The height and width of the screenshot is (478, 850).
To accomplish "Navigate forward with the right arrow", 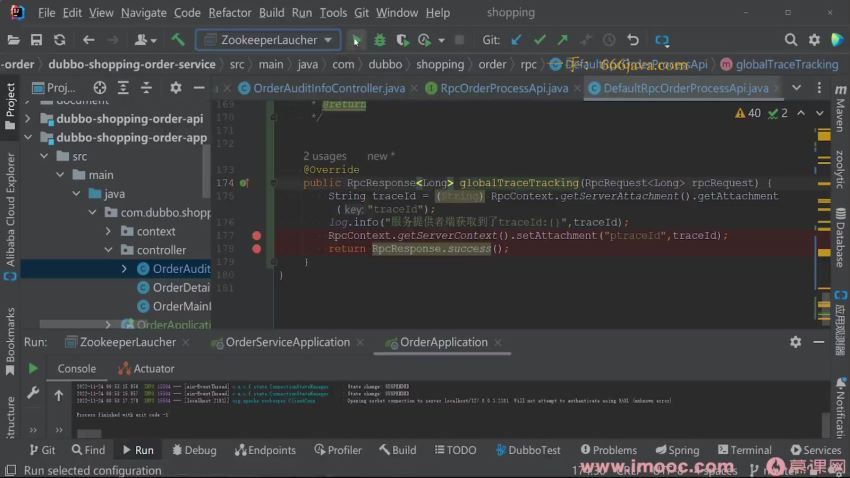I will coord(113,40).
